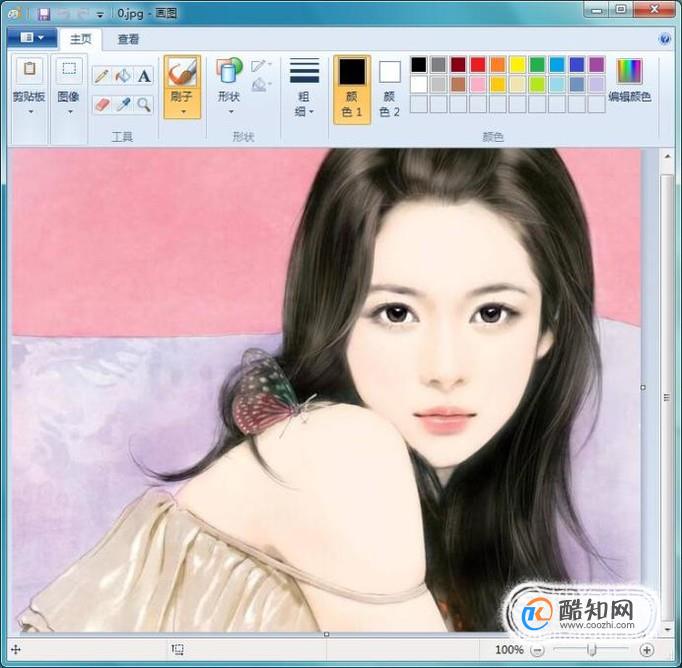Switch to the Home (主页) tab

click(x=81, y=39)
